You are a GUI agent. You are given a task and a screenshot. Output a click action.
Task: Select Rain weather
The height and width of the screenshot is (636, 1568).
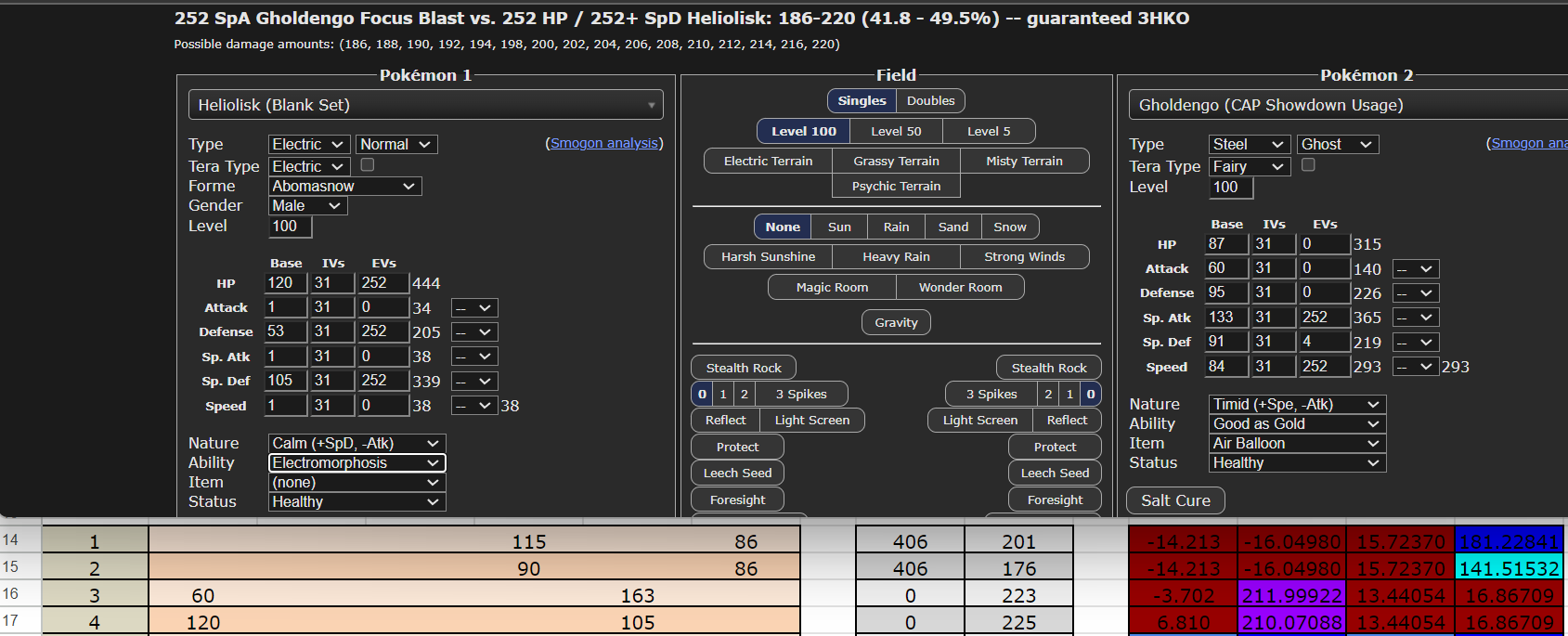(896, 227)
